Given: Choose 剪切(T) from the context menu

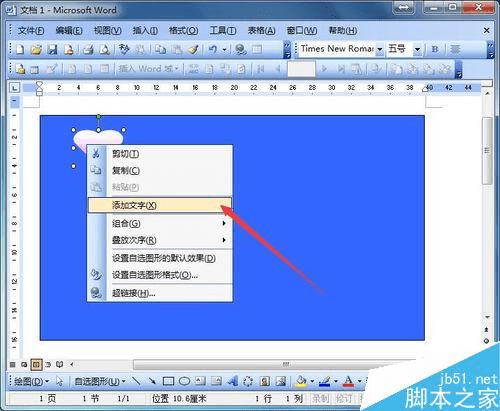Looking at the screenshot, I should pyautogui.click(x=160, y=154).
